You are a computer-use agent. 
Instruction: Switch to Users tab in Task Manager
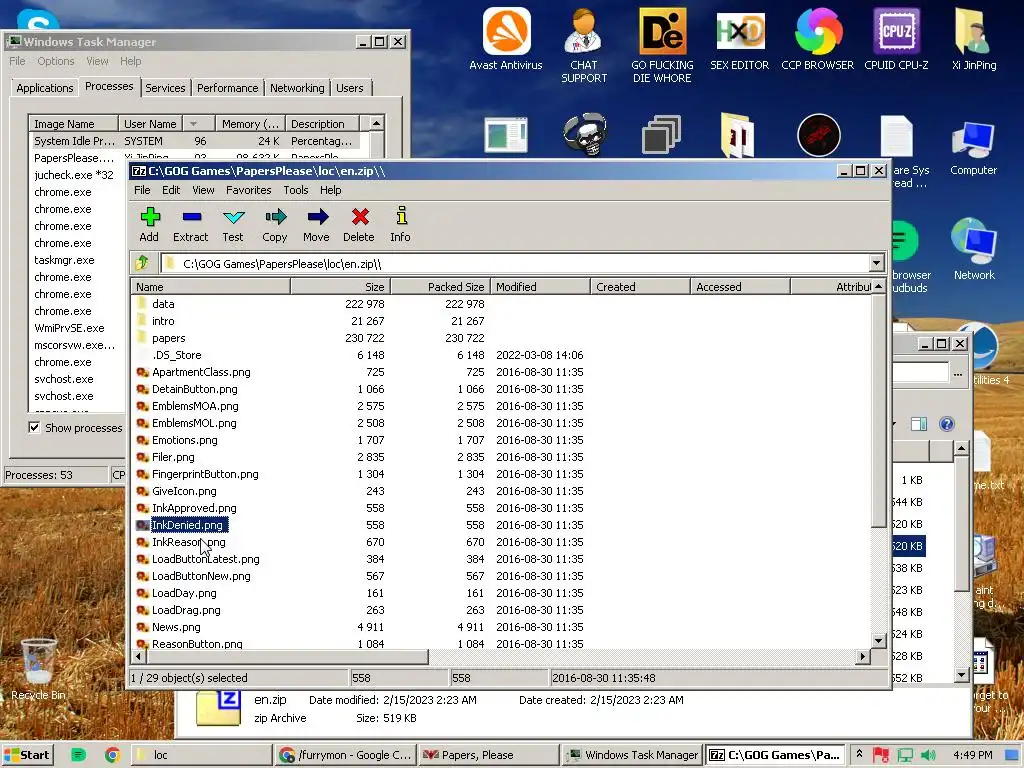(350, 88)
